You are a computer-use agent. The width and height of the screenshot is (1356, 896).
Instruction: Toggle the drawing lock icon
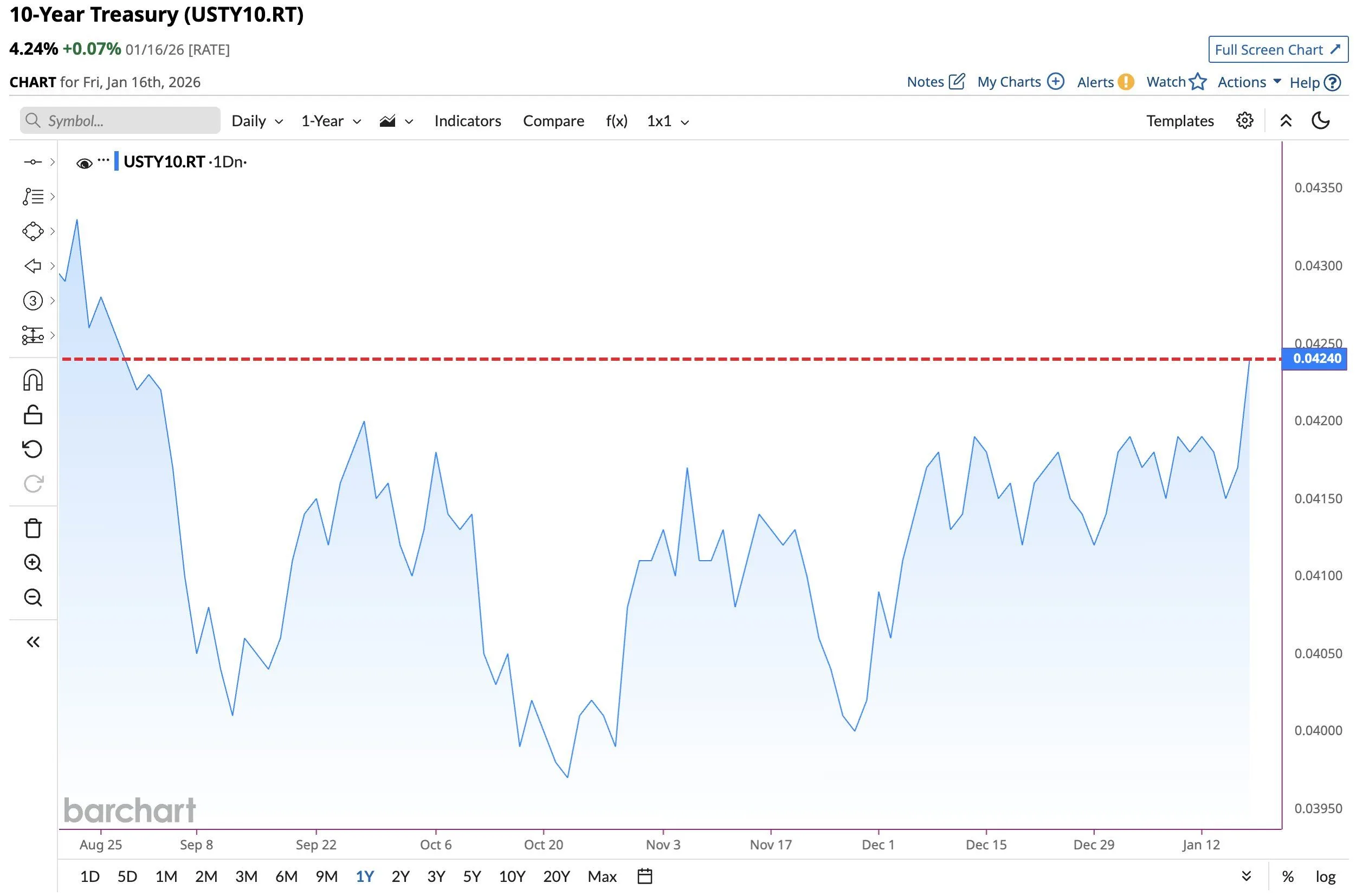tap(33, 415)
